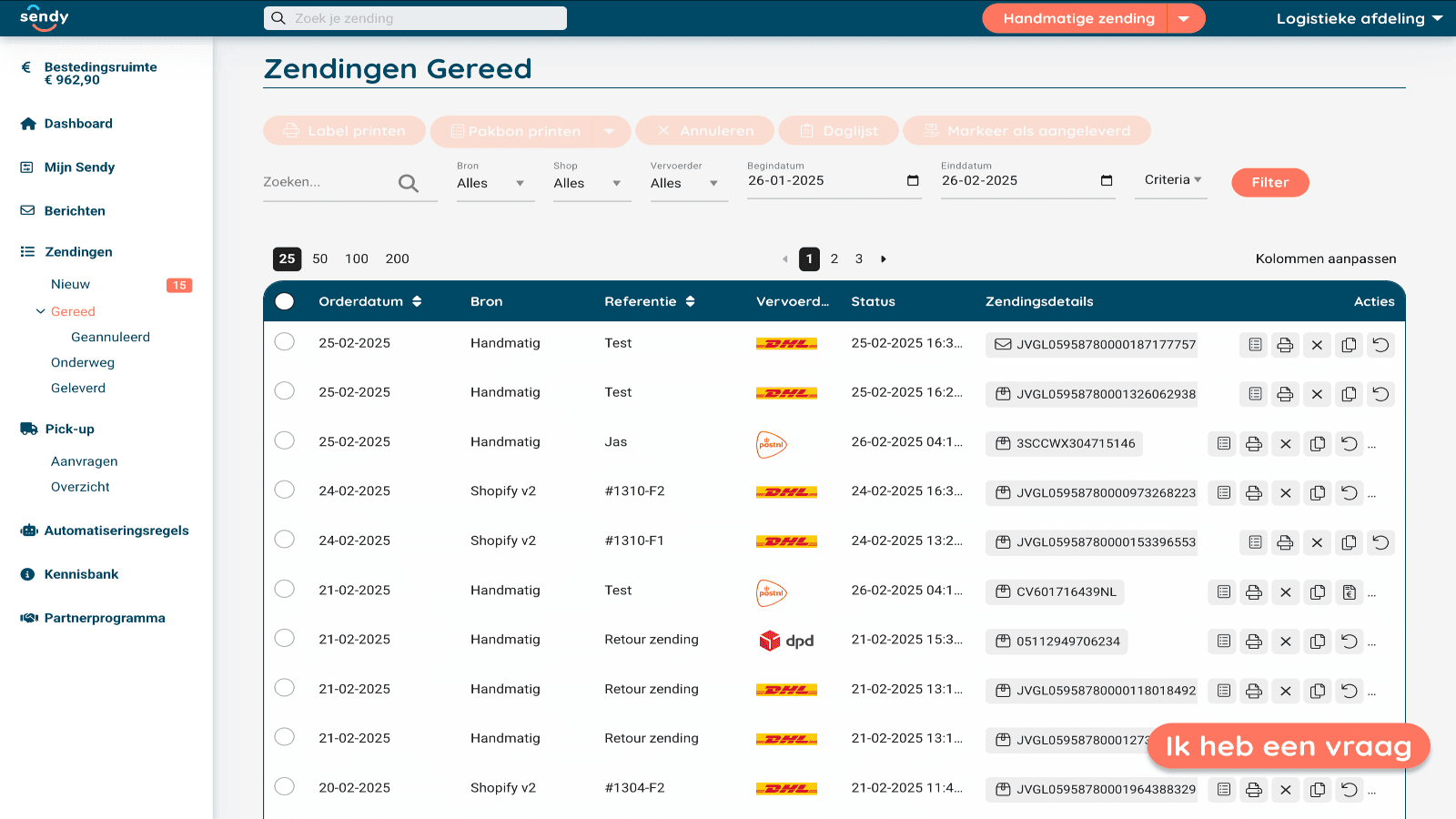Open shipment details icon for #1310-F2 row
The image size is (1456, 819).
pyautogui.click(x=1222, y=492)
